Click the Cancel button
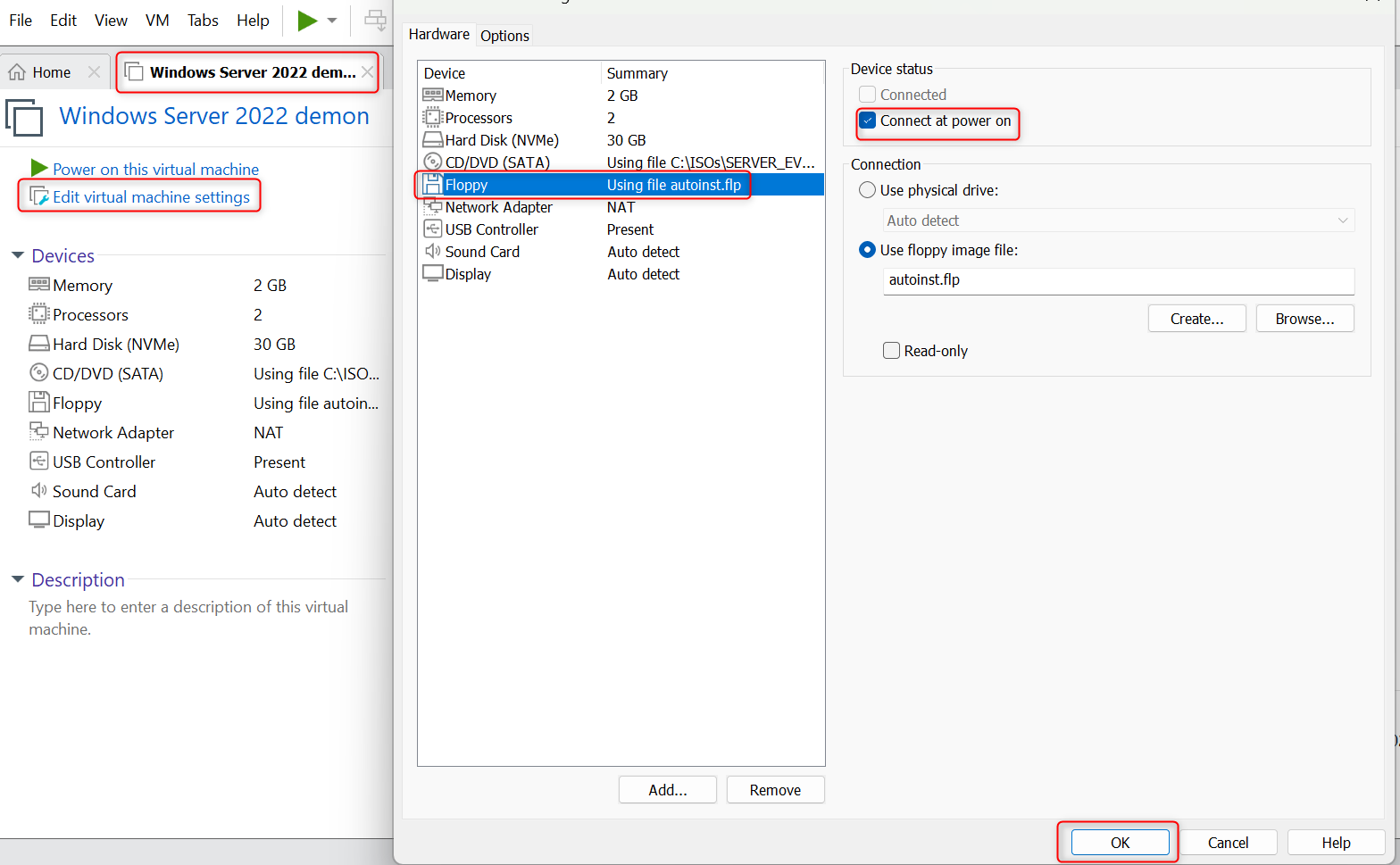 (x=1228, y=843)
